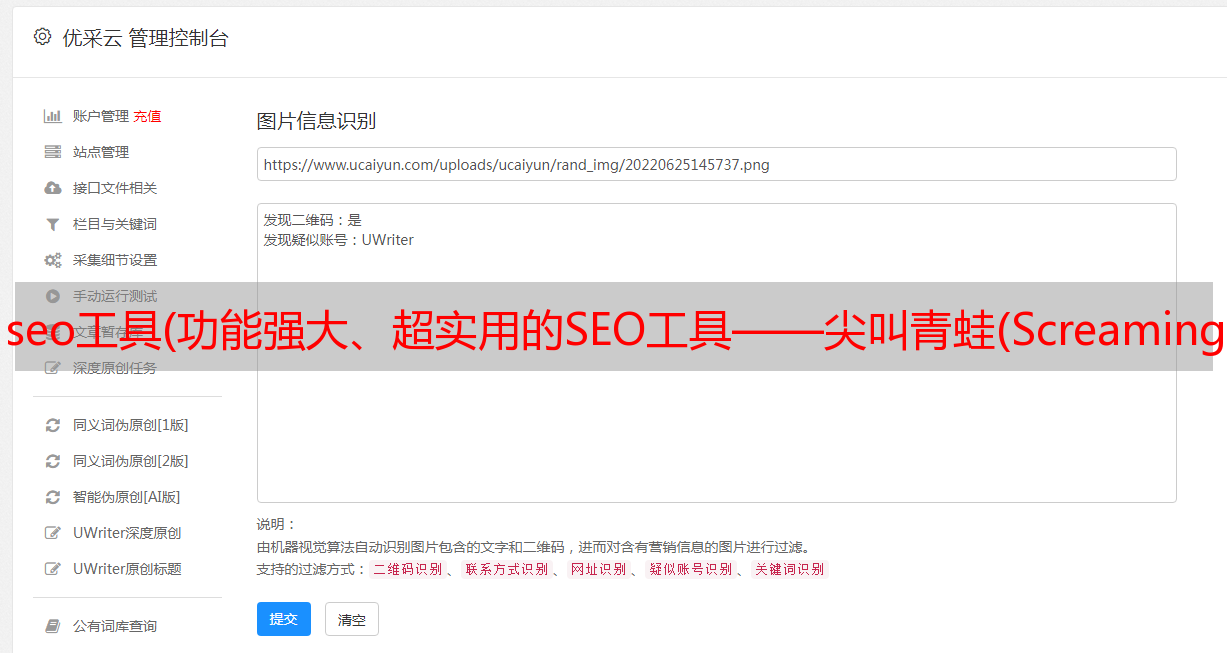Open the 手动运行测试 sidebar item
The height and width of the screenshot is (653, 1227).
click(x=115, y=296)
